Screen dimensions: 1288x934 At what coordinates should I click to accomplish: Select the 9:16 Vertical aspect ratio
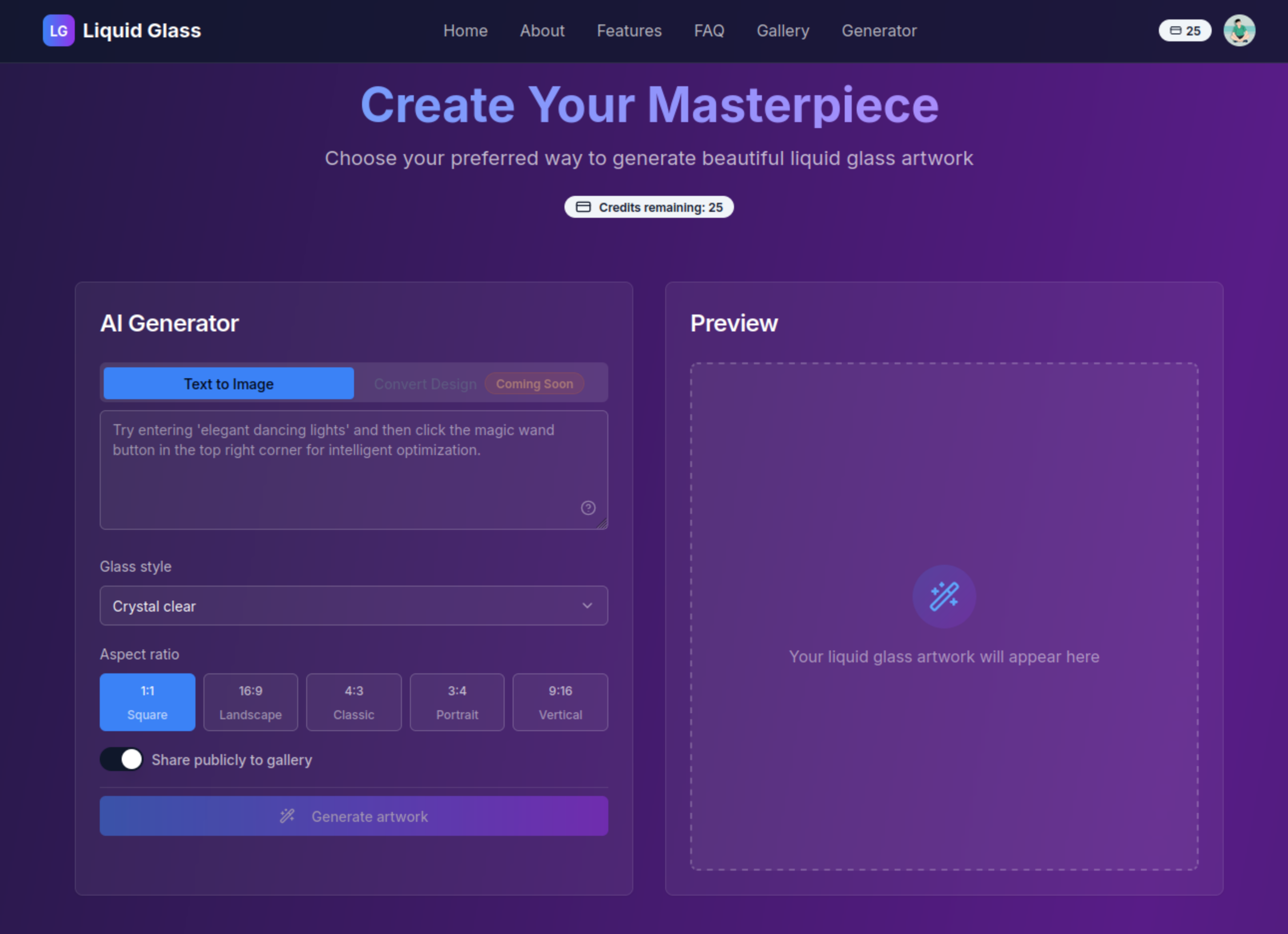click(560, 702)
